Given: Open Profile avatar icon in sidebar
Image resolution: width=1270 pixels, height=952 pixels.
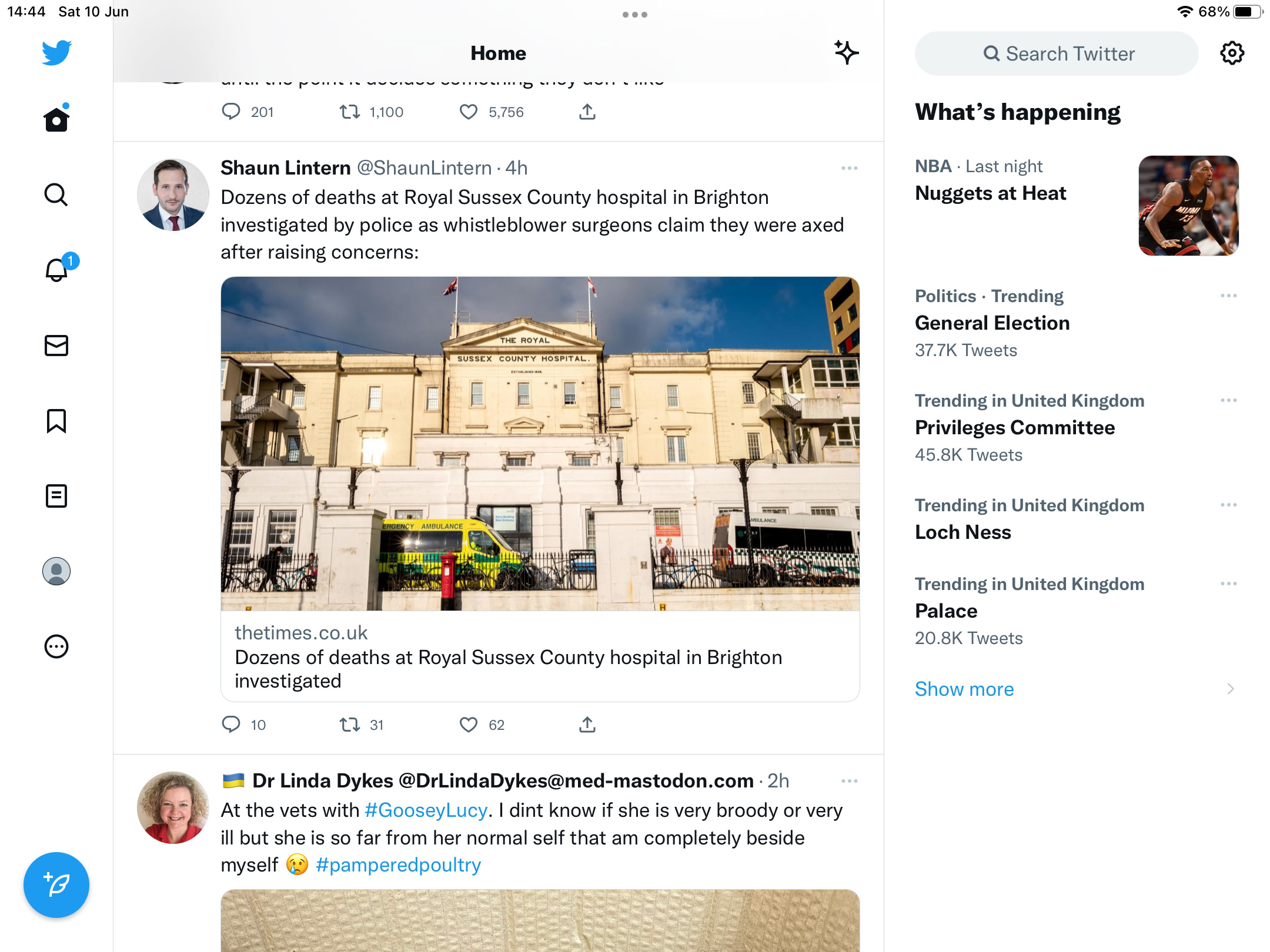Looking at the screenshot, I should 56,571.
